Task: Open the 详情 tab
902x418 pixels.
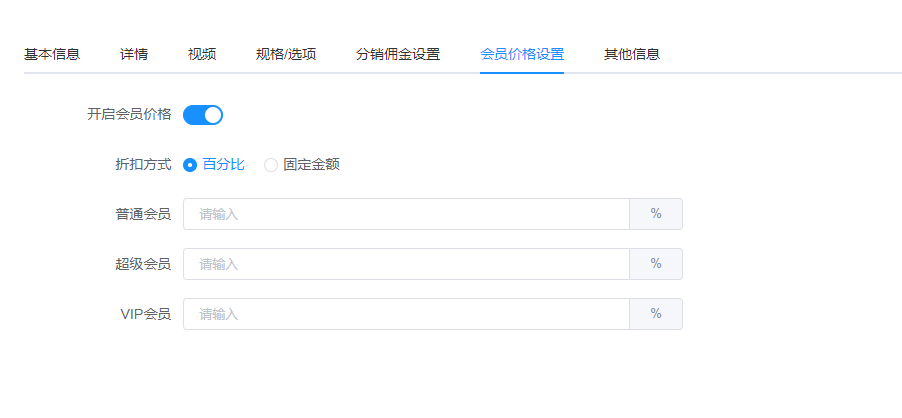Action: tap(134, 55)
